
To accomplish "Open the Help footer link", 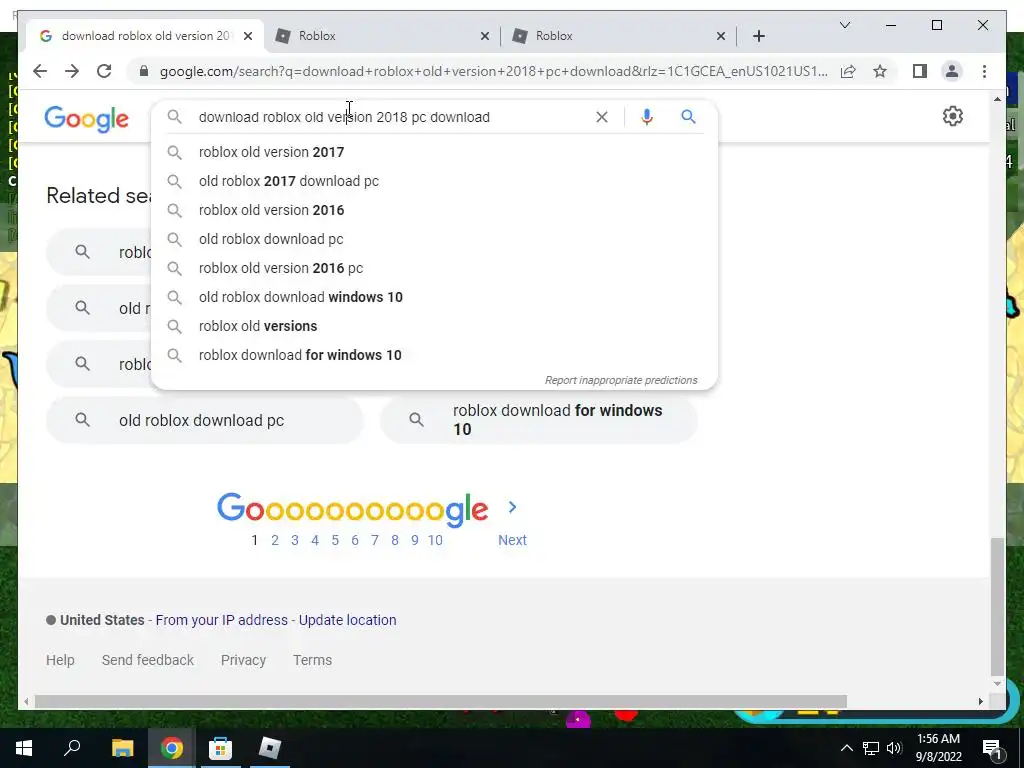I will pos(60,660).
